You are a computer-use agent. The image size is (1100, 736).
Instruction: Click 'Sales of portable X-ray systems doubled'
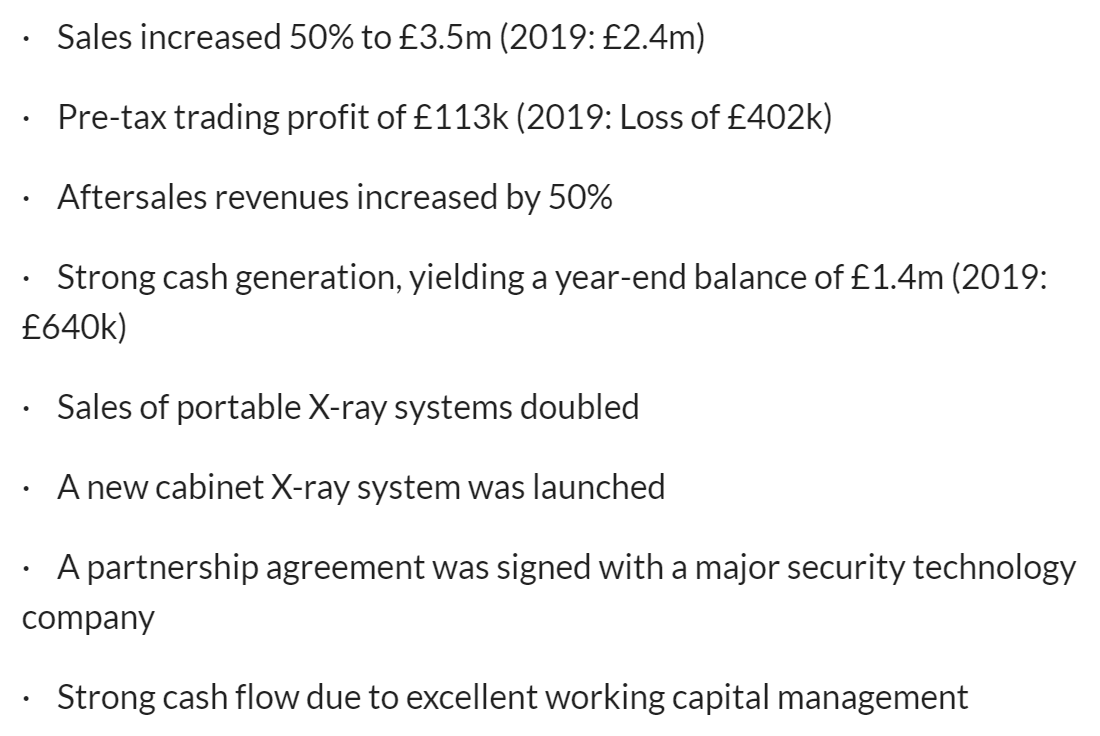(348, 408)
